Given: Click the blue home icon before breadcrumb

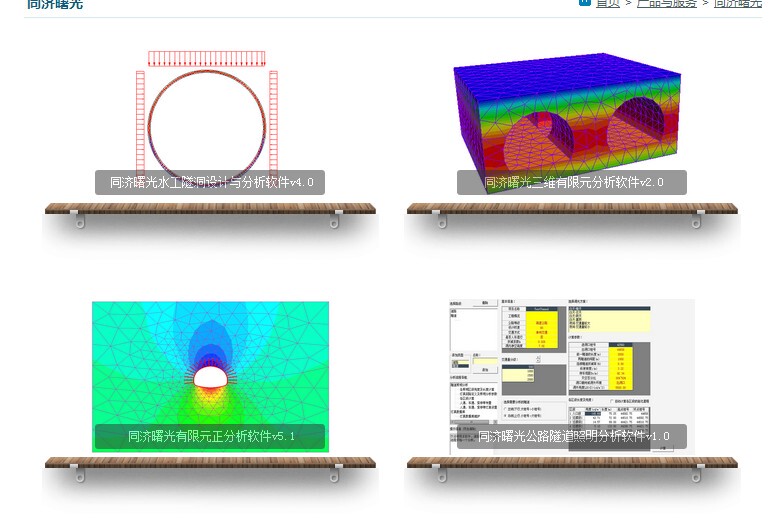Looking at the screenshot, I should (584, 2).
